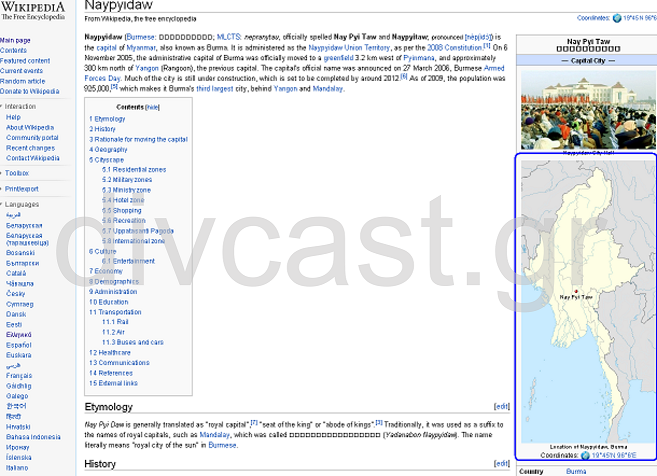657x476 pixels.
Task: Edit the History section
Action: (502, 463)
